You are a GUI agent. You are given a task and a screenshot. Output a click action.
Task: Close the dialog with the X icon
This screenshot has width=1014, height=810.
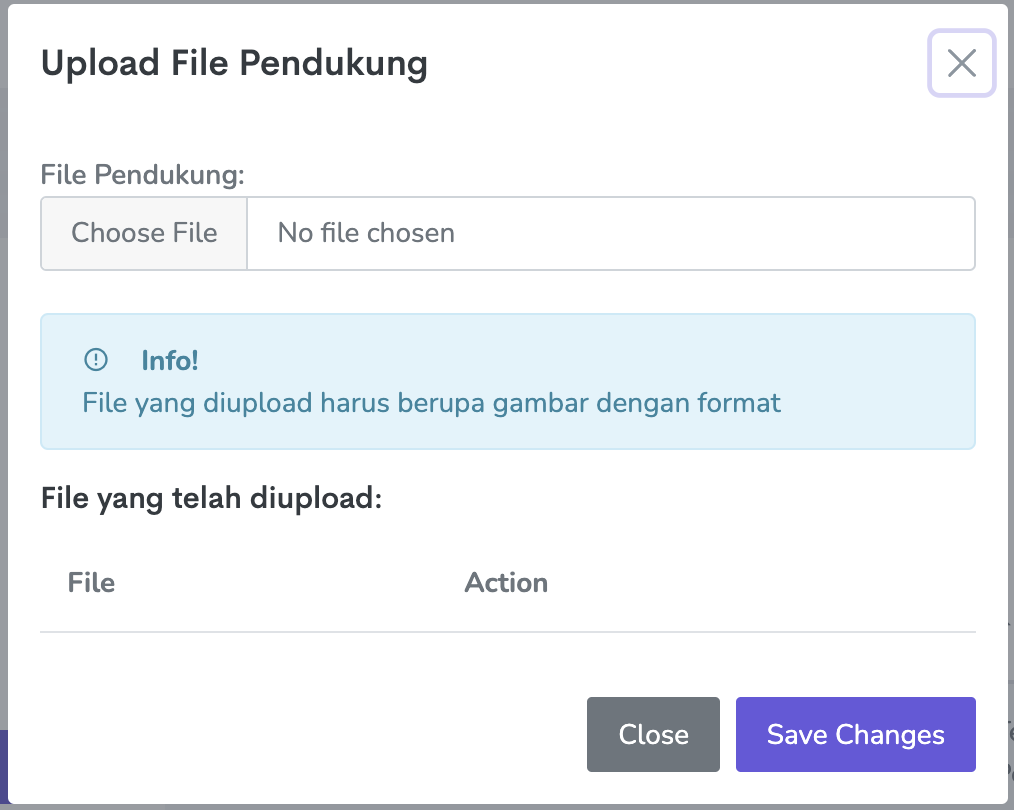click(961, 64)
